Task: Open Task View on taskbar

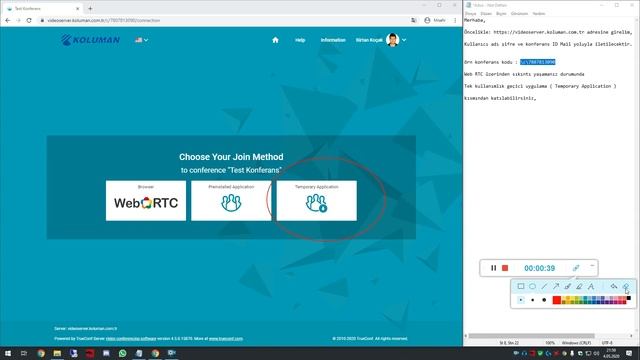Action: 24,353
